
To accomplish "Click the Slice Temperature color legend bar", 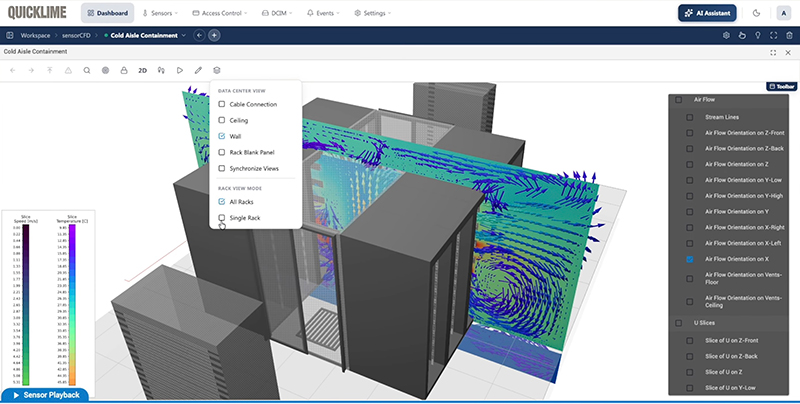I will [72, 305].
